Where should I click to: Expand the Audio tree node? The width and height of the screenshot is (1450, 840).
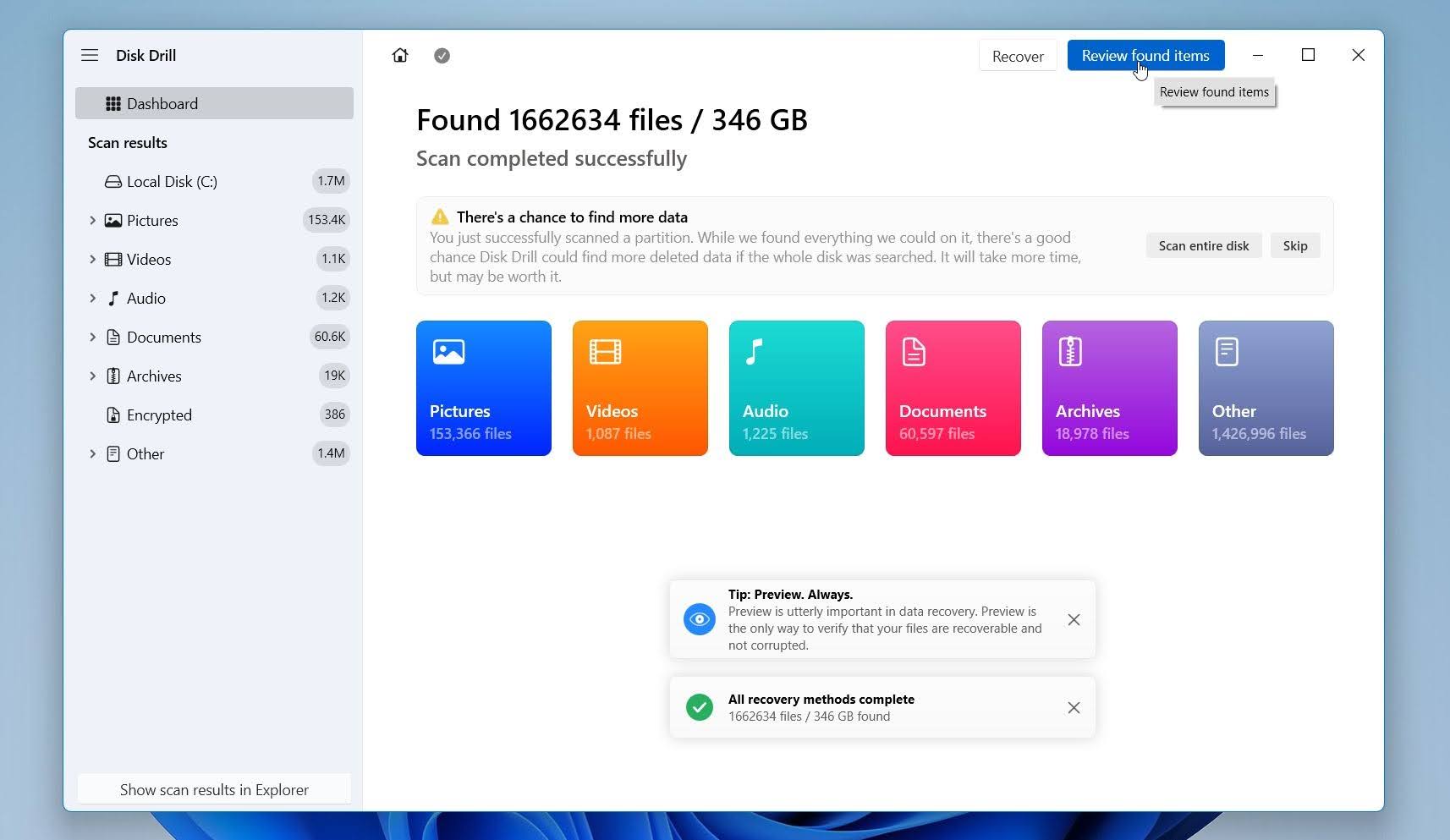92,299
